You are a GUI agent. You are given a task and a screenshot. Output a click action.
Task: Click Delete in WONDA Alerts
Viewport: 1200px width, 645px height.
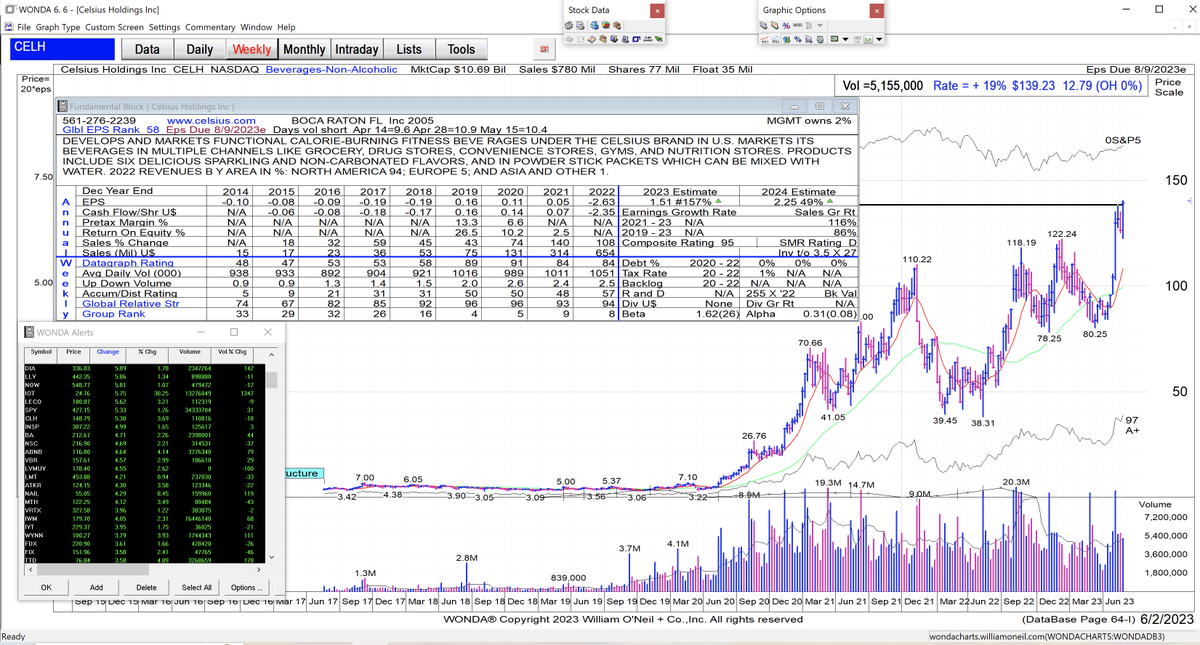click(146, 587)
